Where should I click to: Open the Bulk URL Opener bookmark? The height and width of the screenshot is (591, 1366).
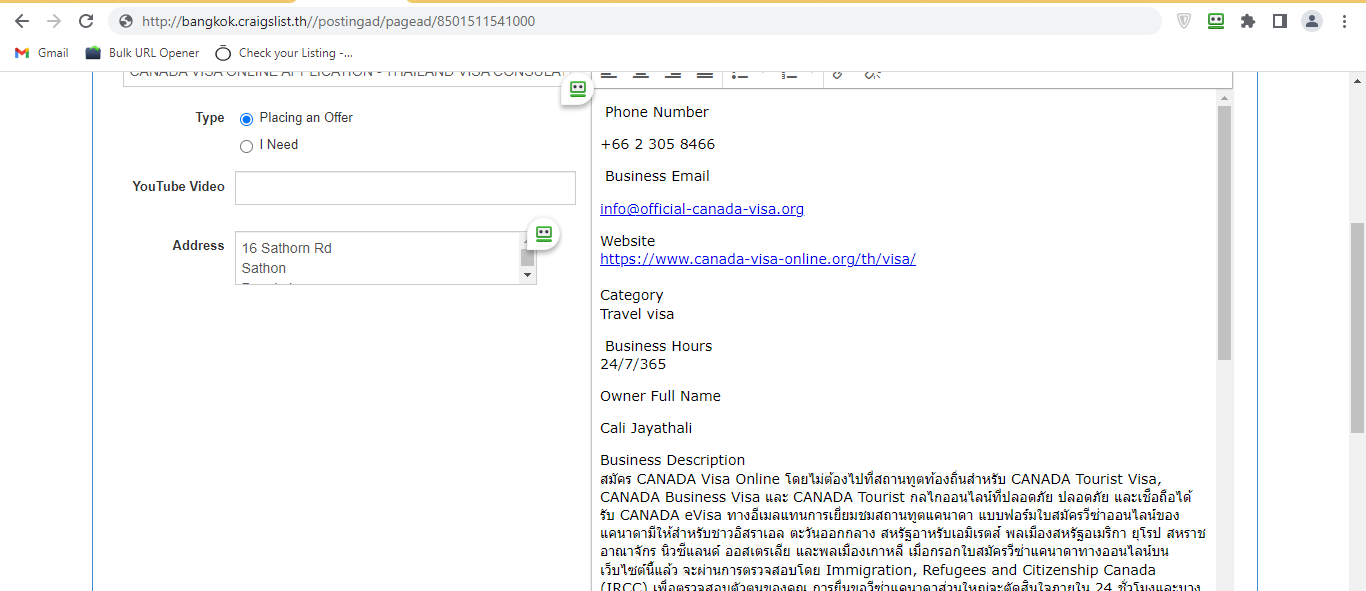pyautogui.click(x=142, y=53)
